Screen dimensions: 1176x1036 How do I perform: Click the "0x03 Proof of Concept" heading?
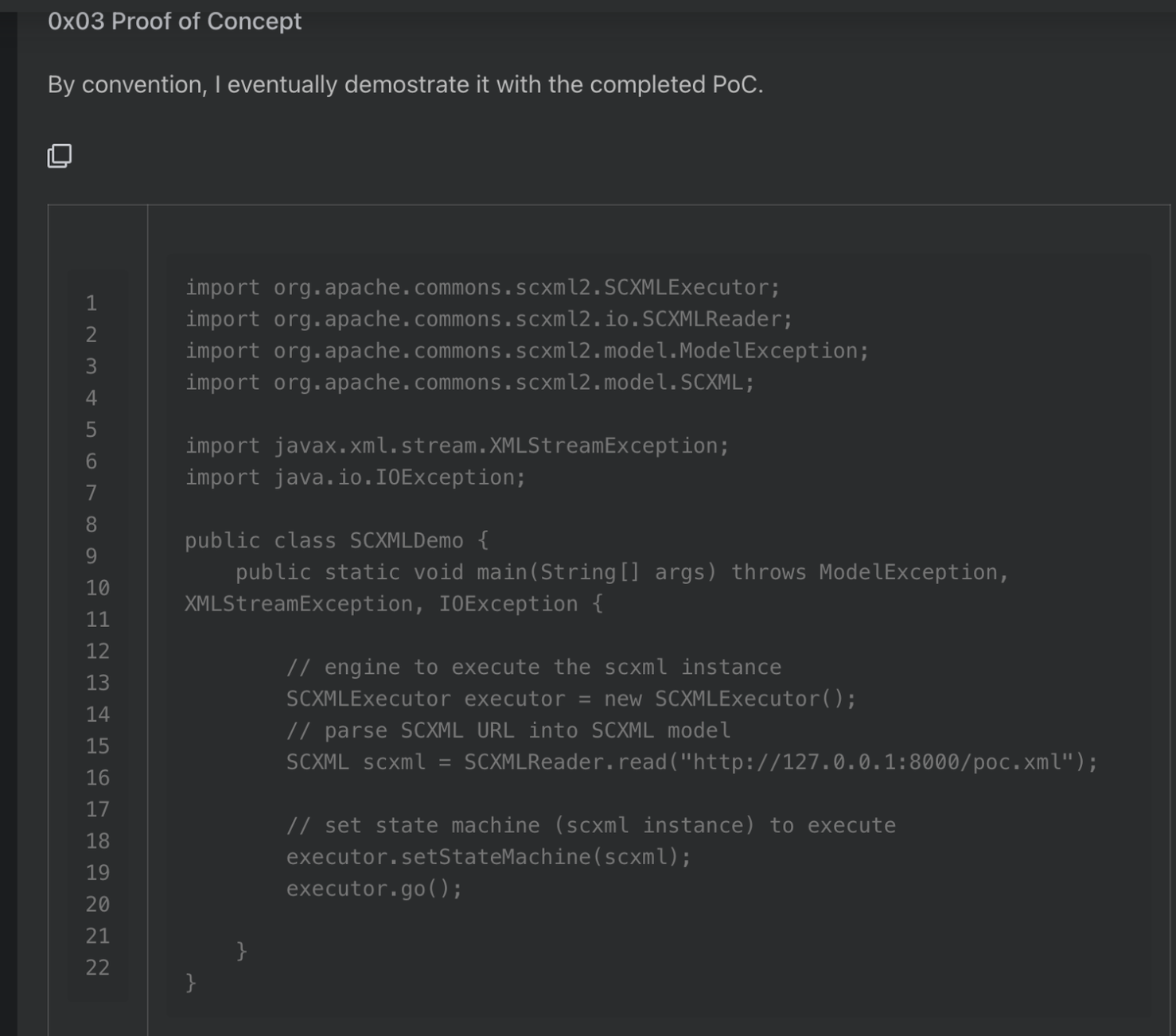pos(174,21)
